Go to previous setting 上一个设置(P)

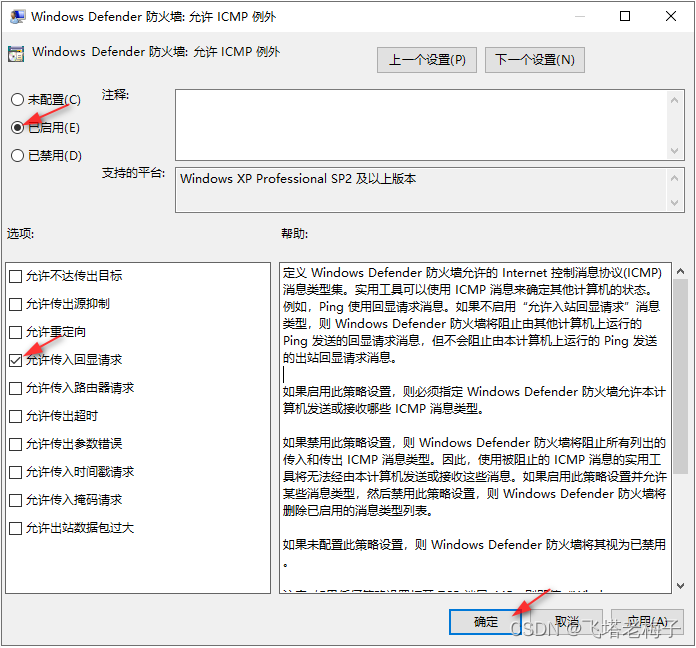427,60
